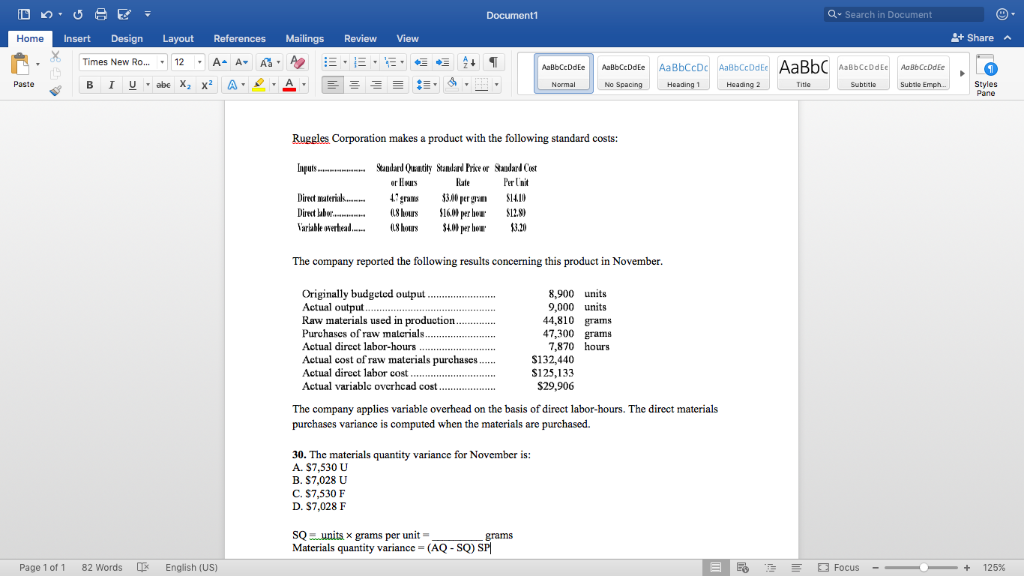Apply the No Spacing style

623,72
